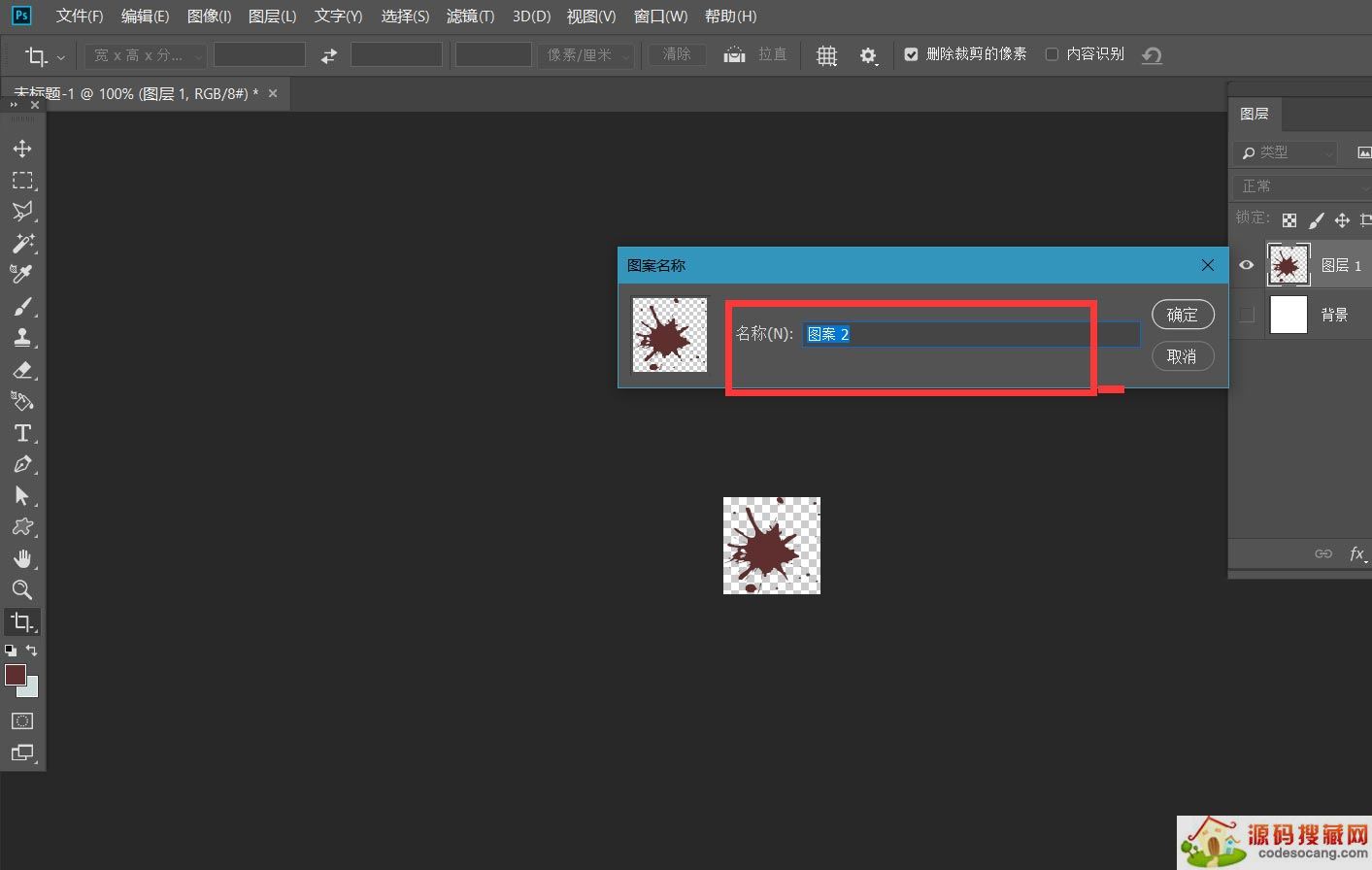Toggle 删除裁剪的像素 checkbox
The width and height of the screenshot is (1372, 870).
(x=911, y=54)
